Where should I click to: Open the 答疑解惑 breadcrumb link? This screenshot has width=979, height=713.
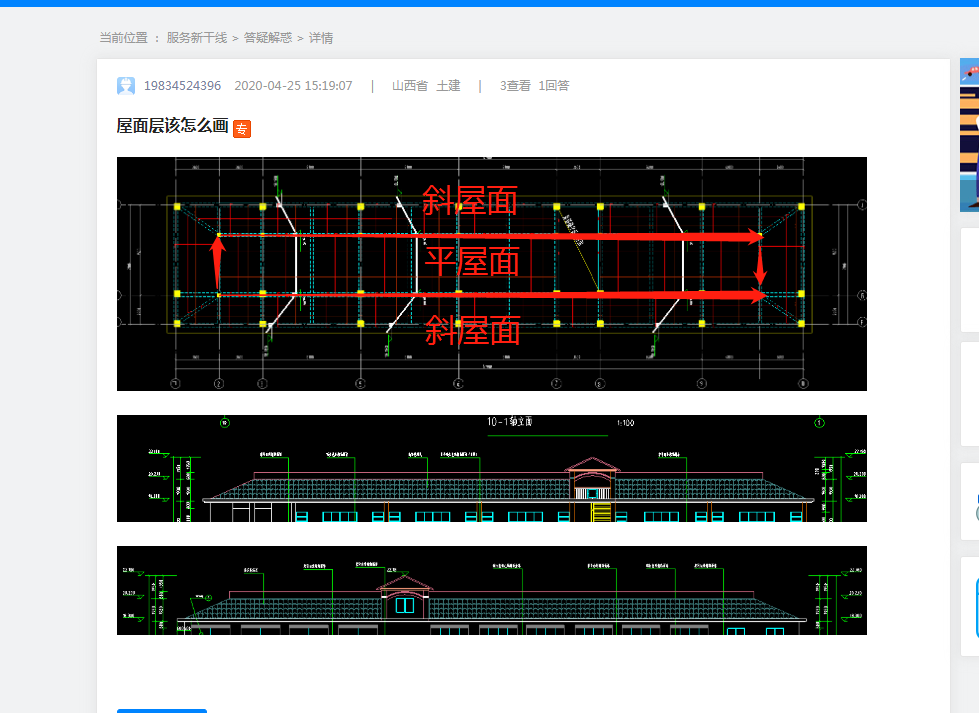click(268, 38)
